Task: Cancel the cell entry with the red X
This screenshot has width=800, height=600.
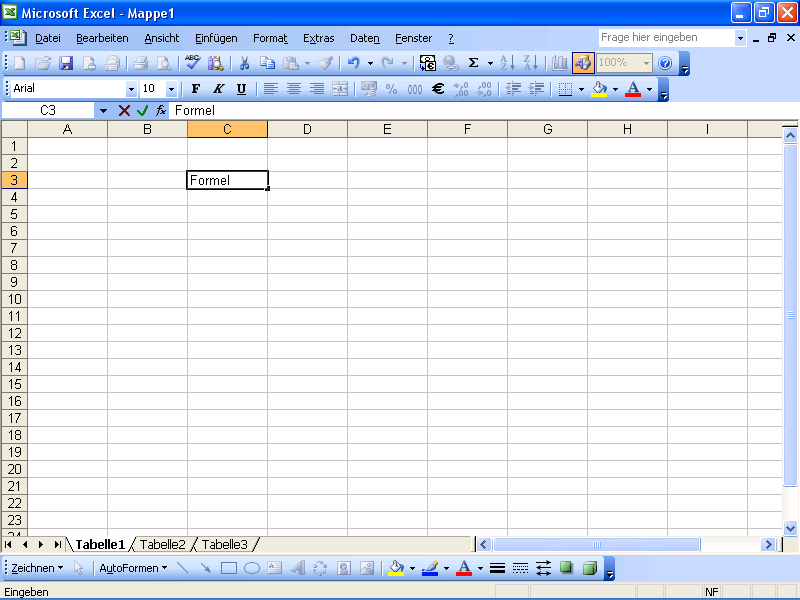Action: (124, 111)
